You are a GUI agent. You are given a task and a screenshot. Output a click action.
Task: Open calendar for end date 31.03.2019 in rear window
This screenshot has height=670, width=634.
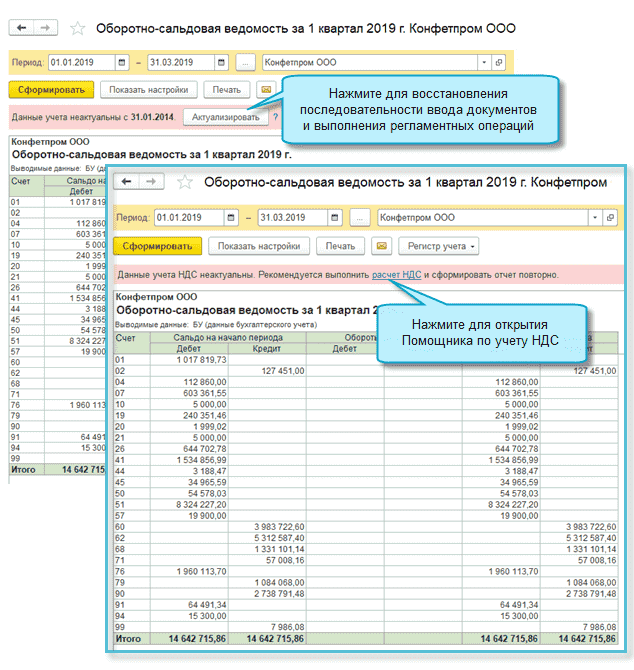[x=221, y=62]
